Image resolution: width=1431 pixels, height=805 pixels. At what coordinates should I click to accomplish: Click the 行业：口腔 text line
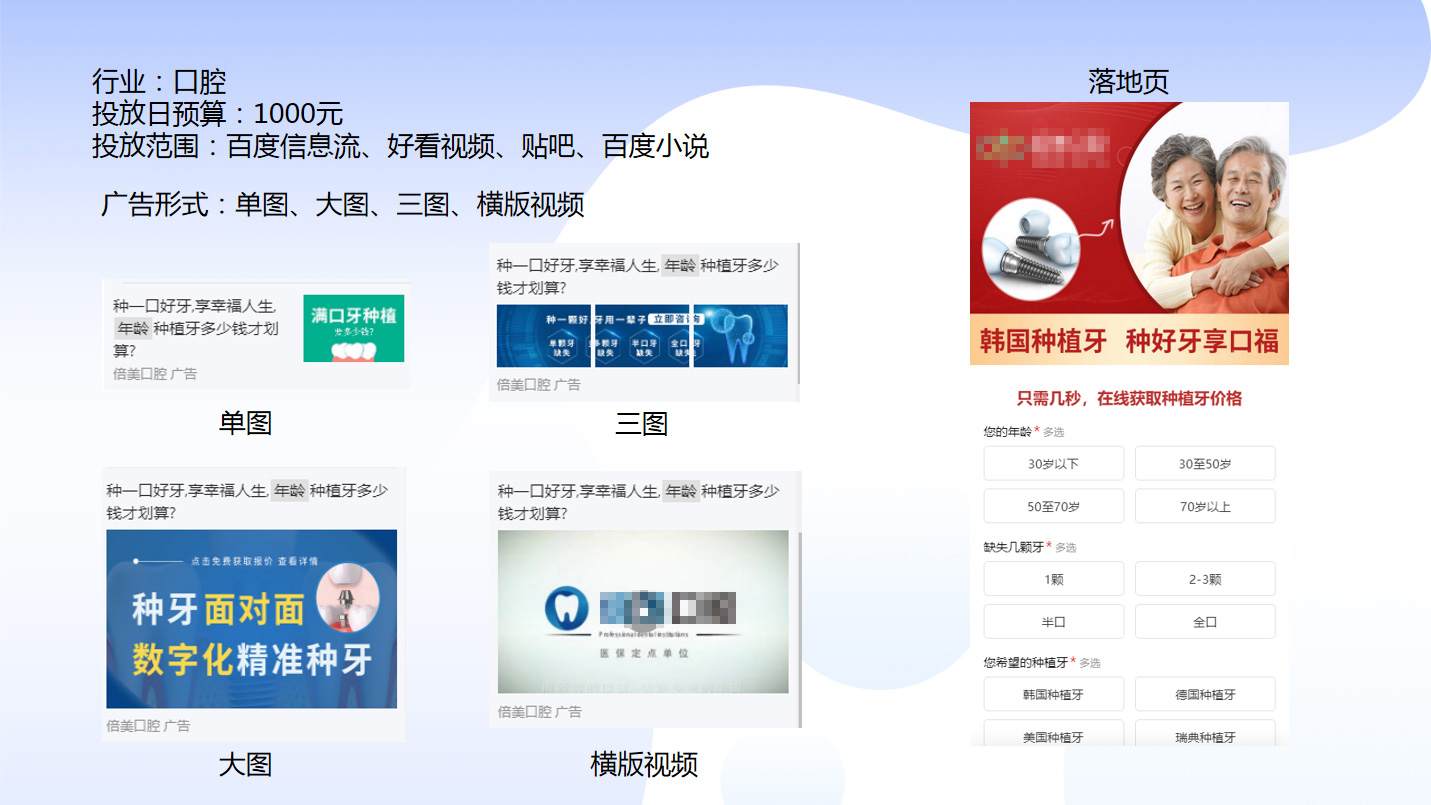tap(159, 81)
